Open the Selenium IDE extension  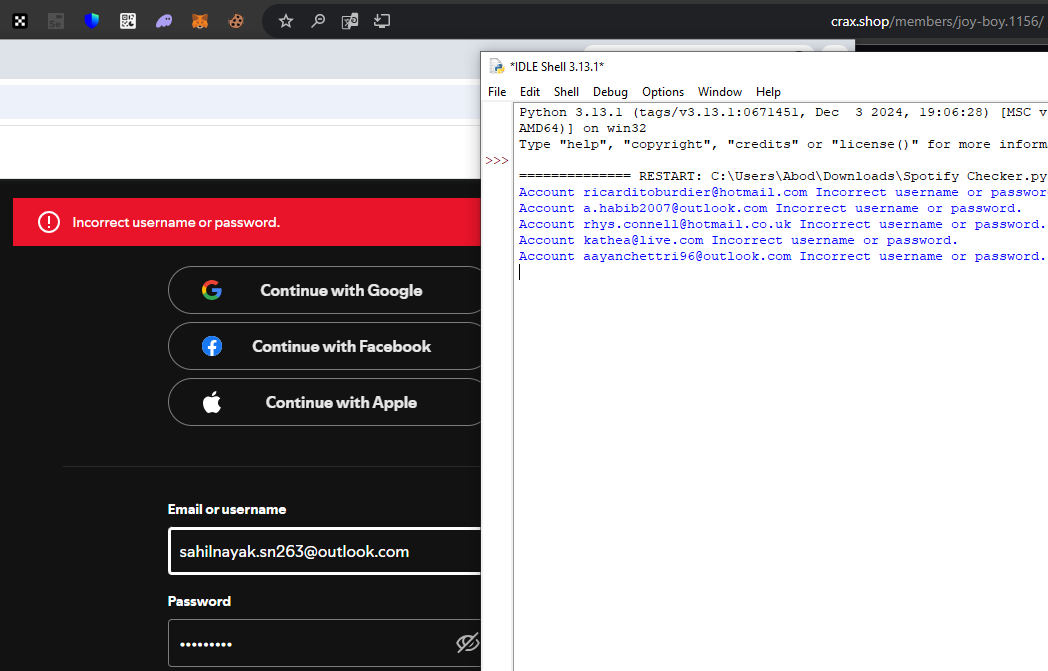56,20
